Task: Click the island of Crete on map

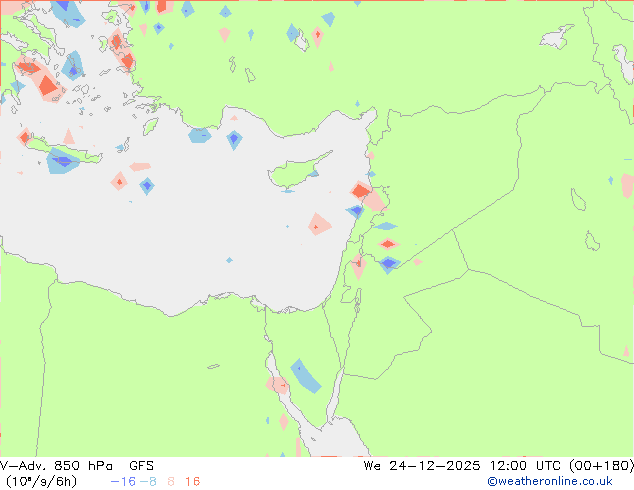Action: coord(65,151)
